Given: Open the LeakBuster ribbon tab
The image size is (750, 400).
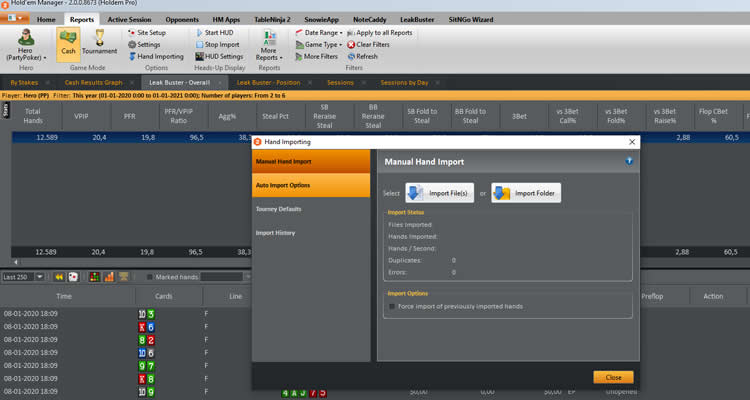Looking at the screenshot, I should (x=417, y=20).
